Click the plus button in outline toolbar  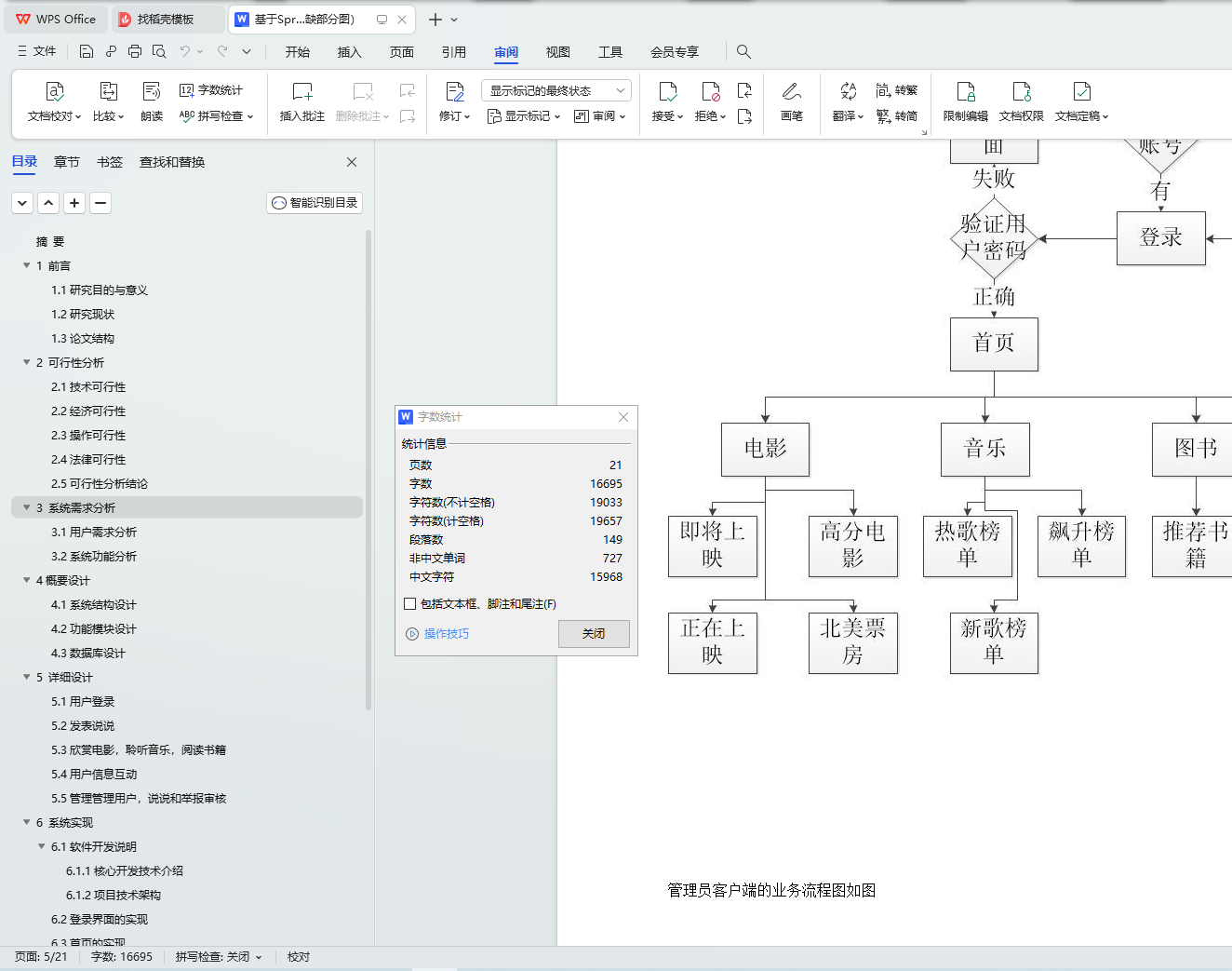75,203
